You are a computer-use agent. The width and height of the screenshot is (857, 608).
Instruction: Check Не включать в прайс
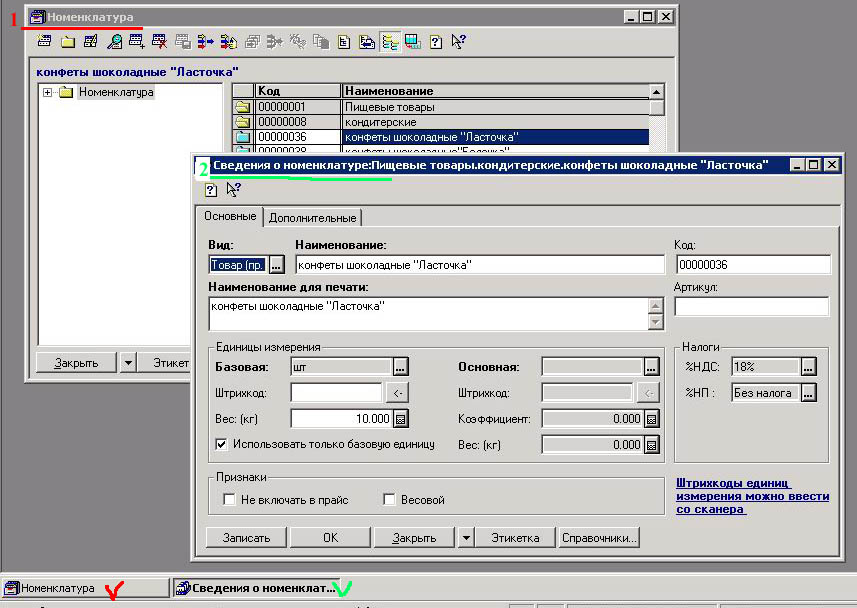[x=230, y=500]
